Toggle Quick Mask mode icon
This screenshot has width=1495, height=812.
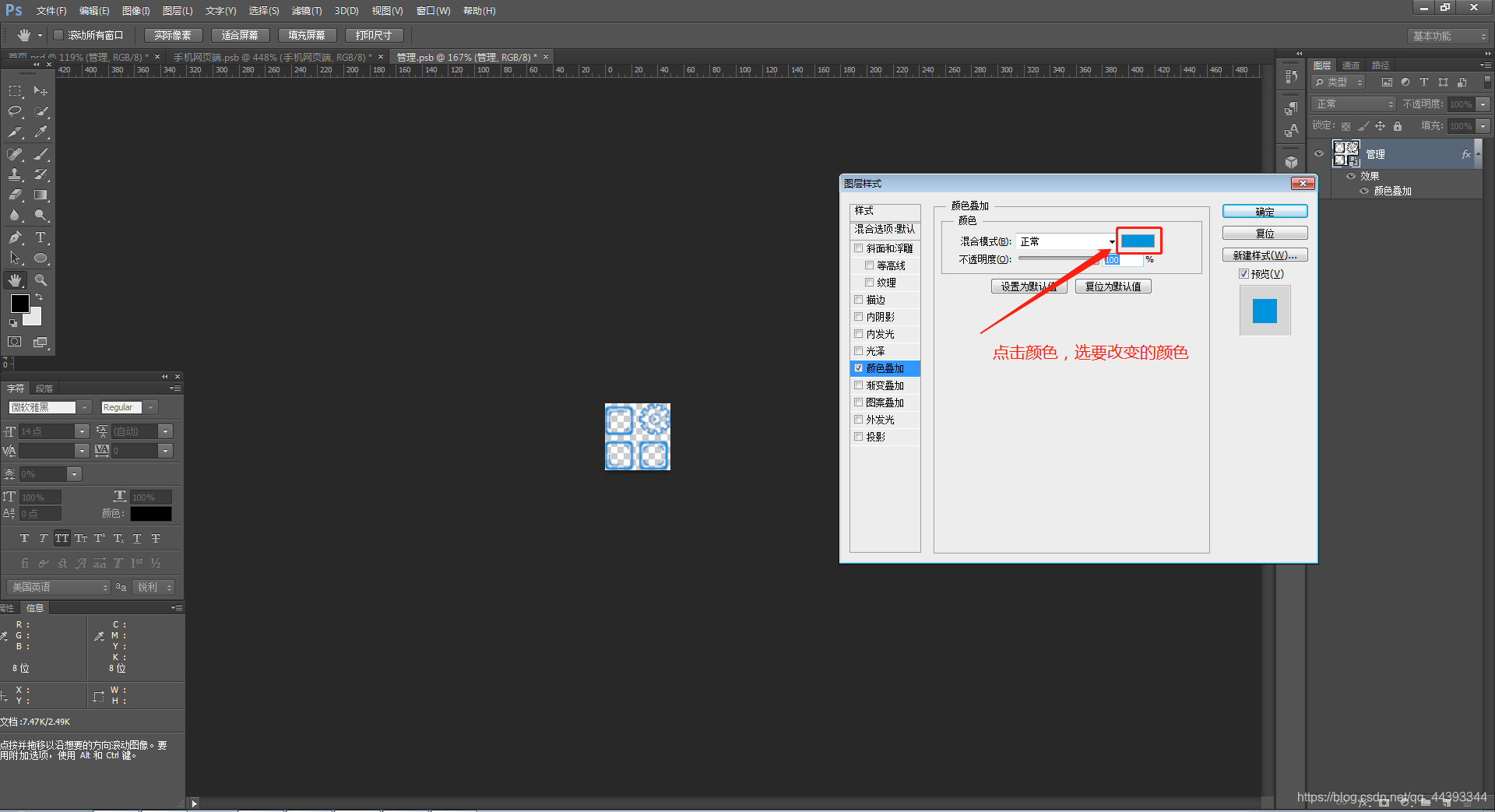[15, 342]
